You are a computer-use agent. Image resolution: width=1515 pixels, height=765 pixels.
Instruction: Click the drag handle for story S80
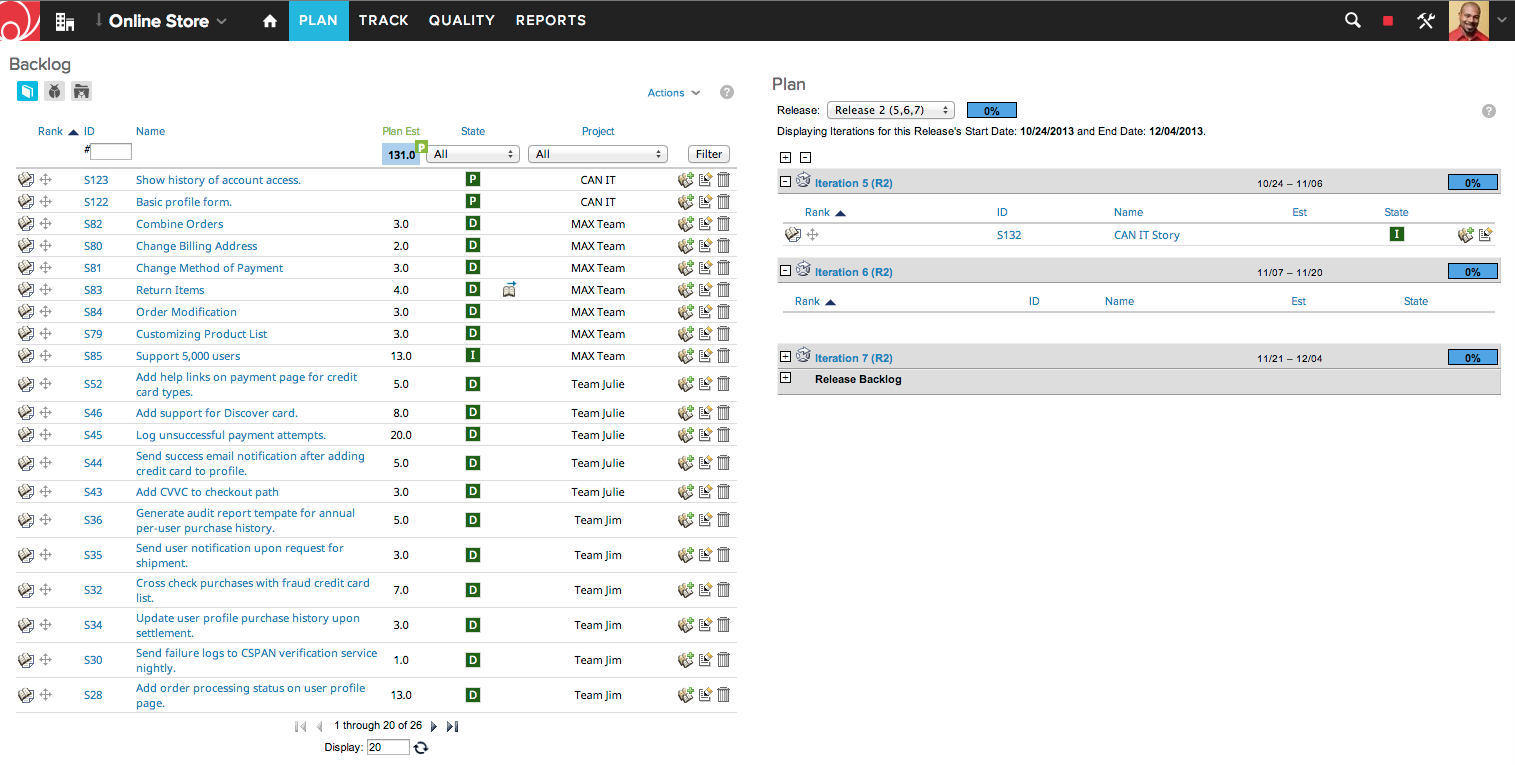coord(45,246)
